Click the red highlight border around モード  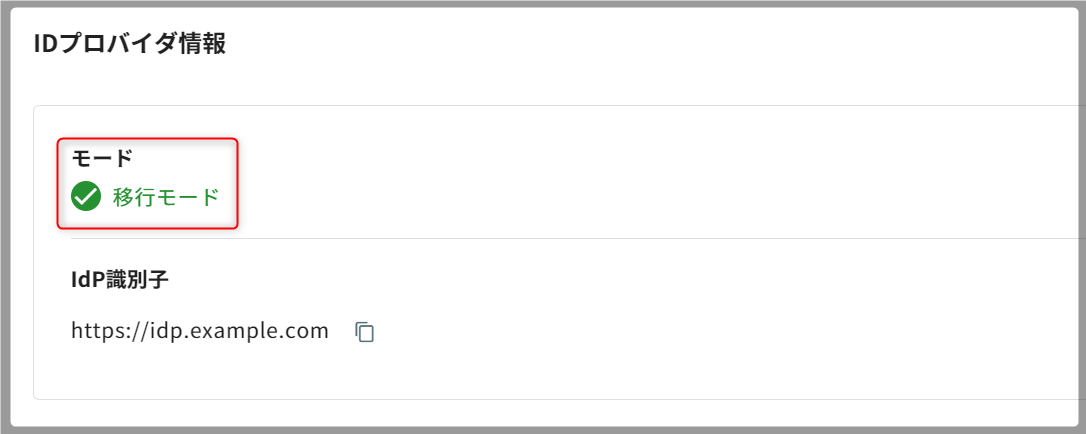click(238, 184)
